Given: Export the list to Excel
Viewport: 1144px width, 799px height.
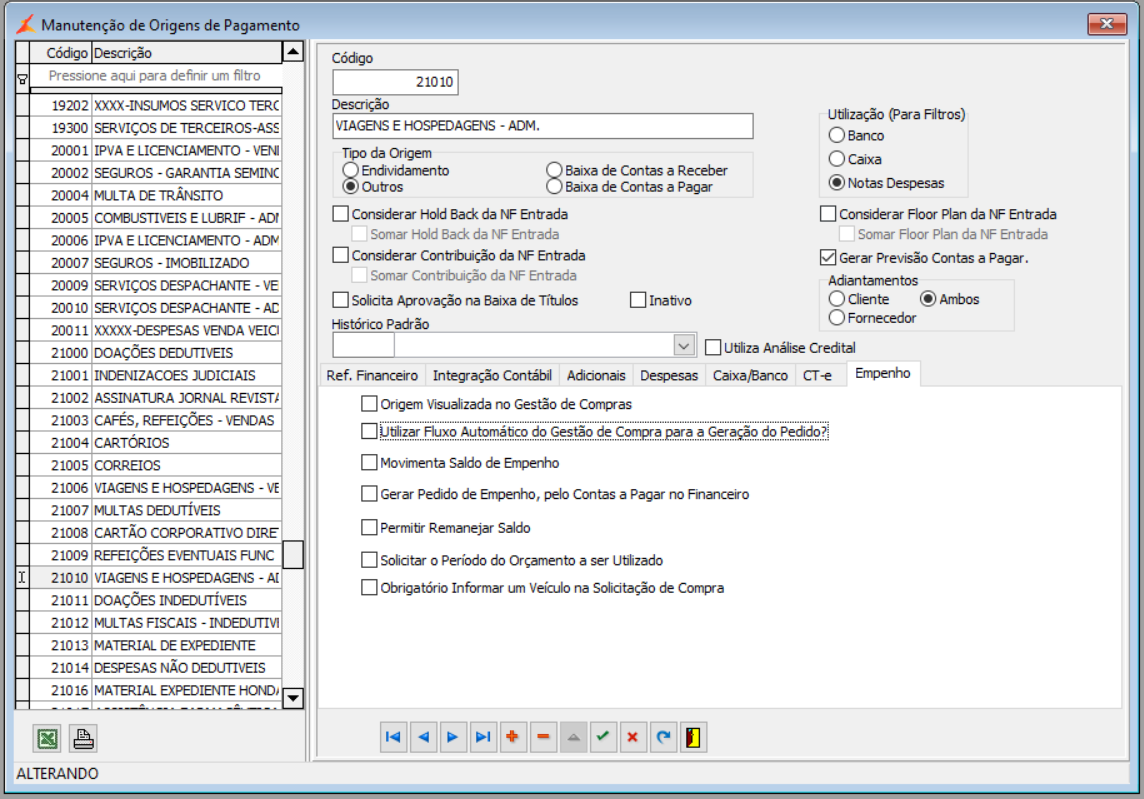Looking at the screenshot, I should [47, 738].
